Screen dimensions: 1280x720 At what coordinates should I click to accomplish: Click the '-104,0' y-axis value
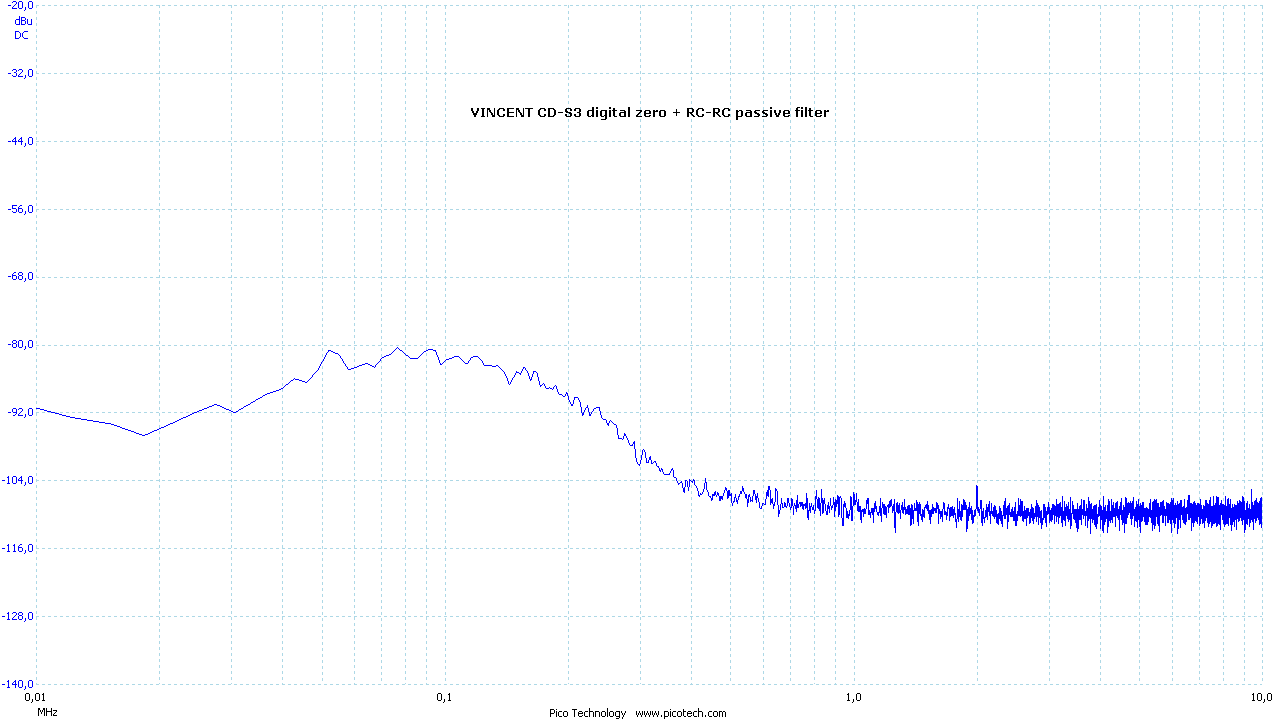tap(18, 480)
